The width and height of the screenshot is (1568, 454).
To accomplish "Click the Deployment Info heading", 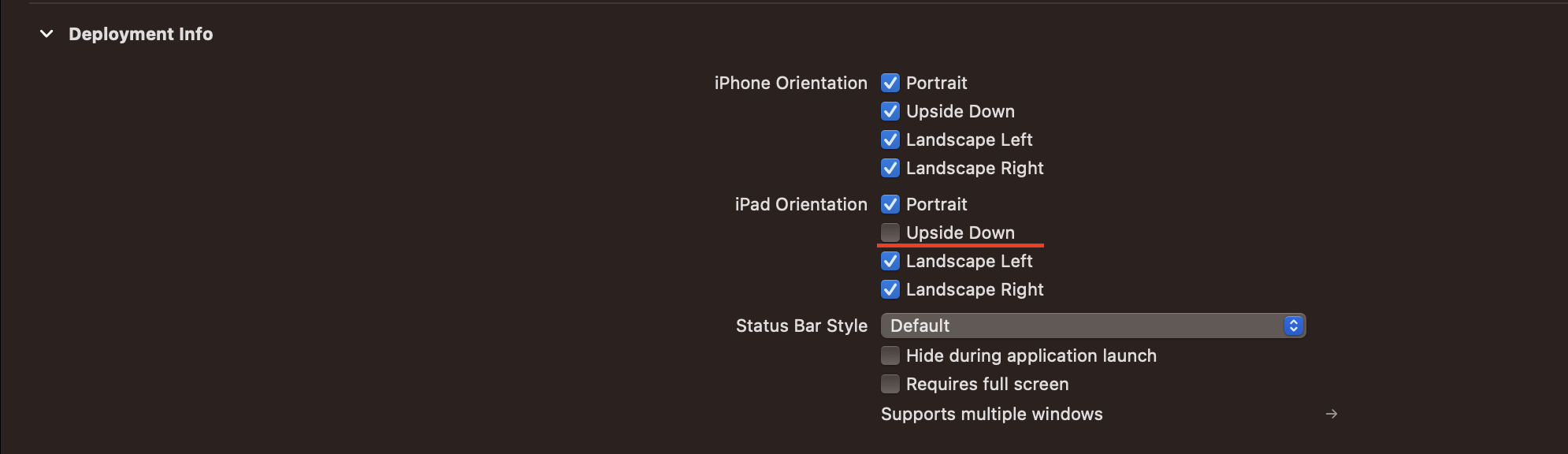I will click(x=140, y=34).
